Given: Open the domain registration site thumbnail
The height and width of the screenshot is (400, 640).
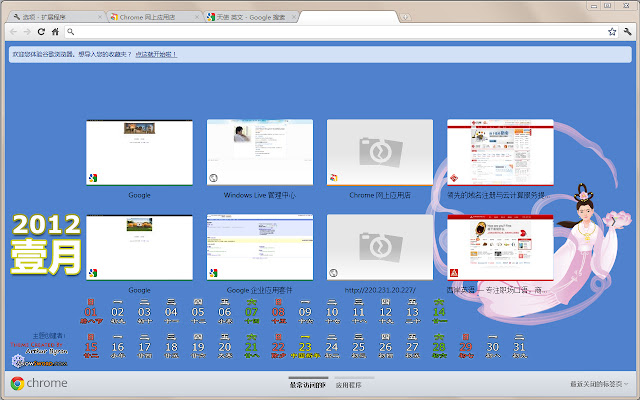Looking at the screenshot, I should (x=500, y=152).
